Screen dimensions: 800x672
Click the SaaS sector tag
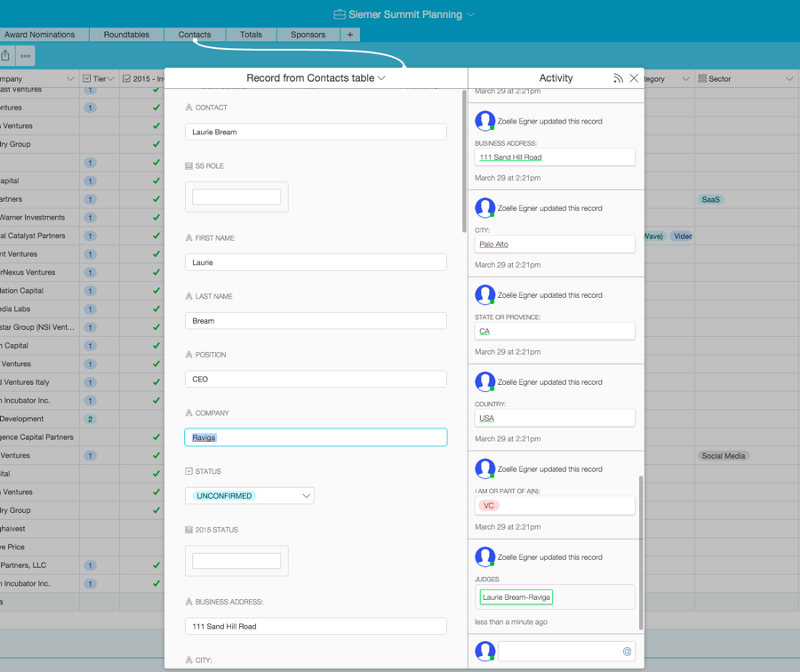coord(711,200)
